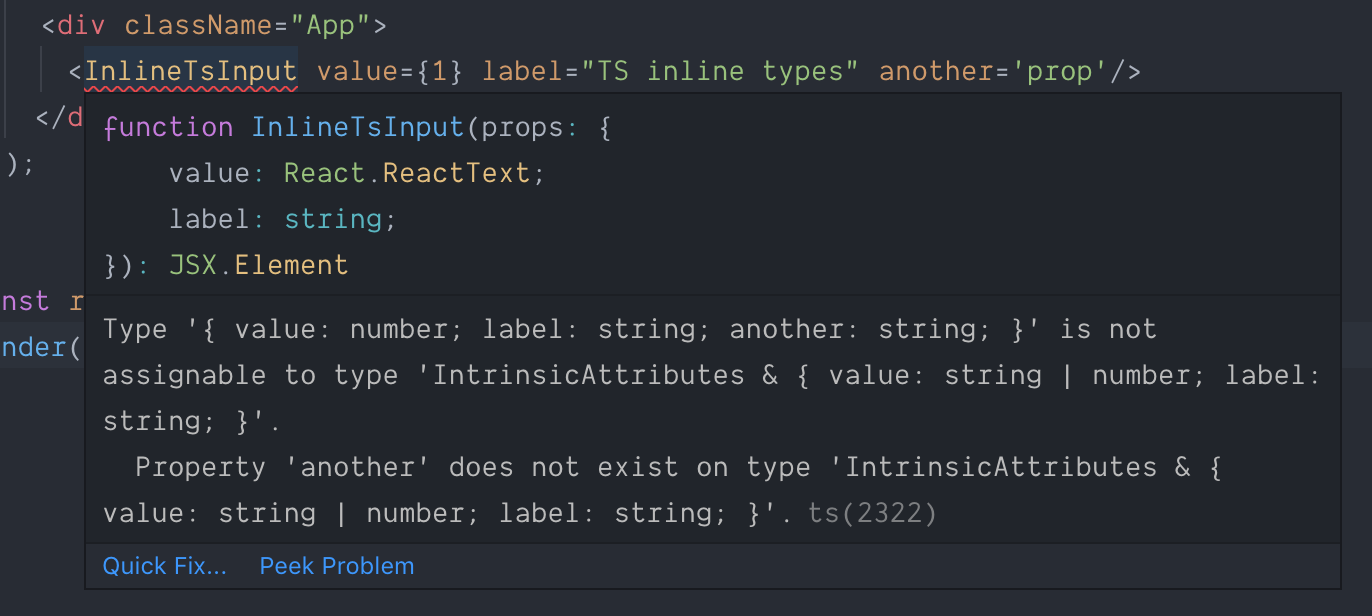Image resolution: width=1372 pixels, height=616 pixels.
Task: Click the ts(2322) error code
Action: pyautogui.click(x=873, y=513)
